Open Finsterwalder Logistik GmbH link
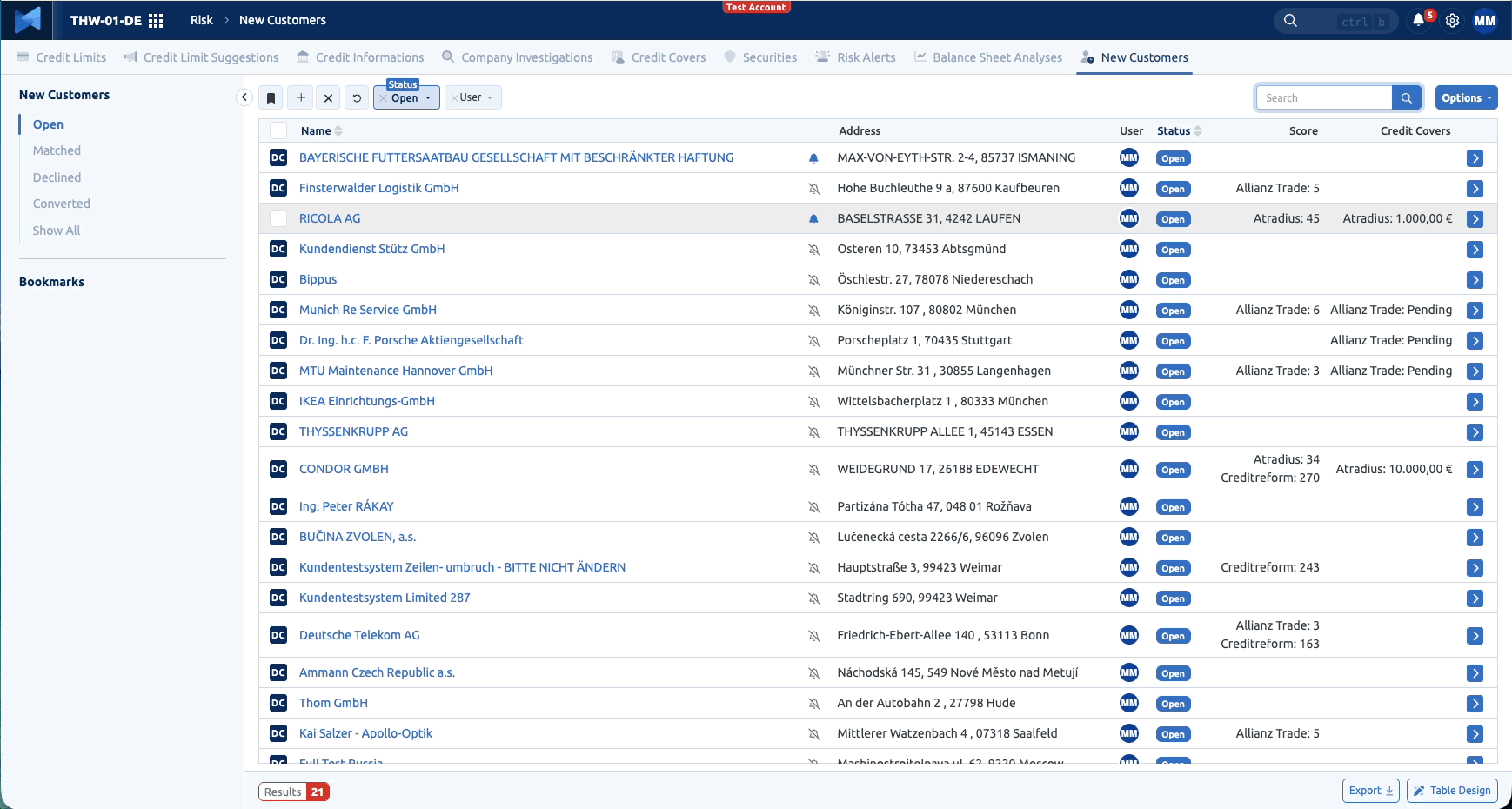The image size is (1512, 809). [x=378, y=188]
